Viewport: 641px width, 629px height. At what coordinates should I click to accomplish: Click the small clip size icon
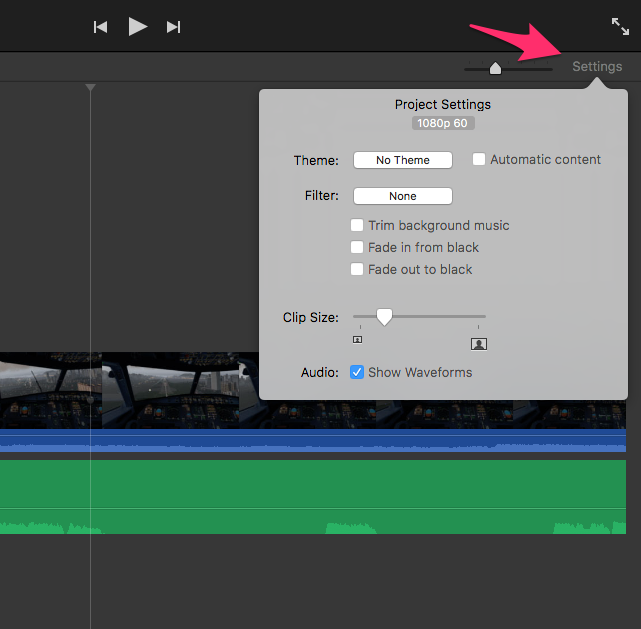tap(357, 340)
